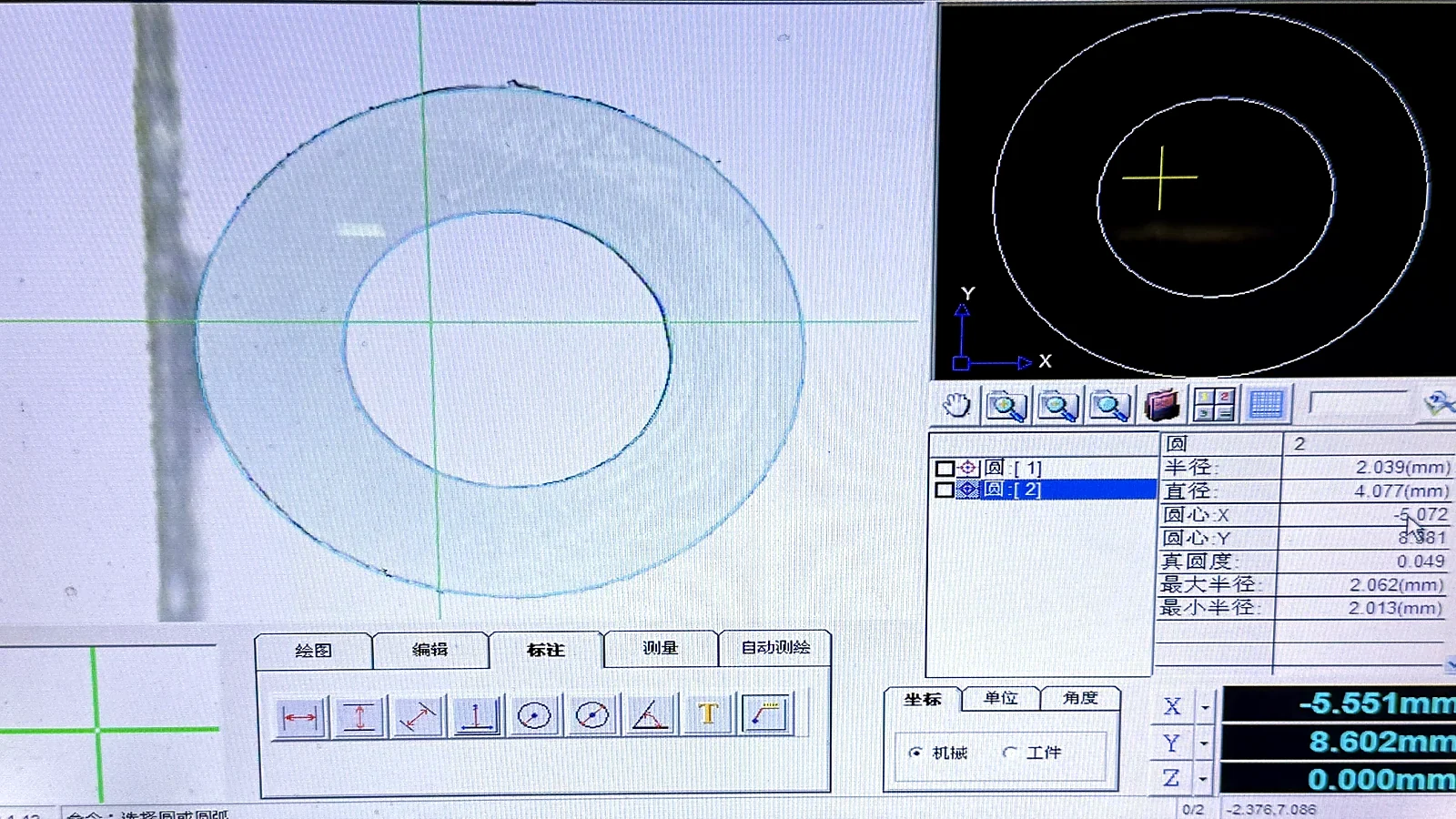This screenshot has width=1456, height=819.
Task: Select the horizontal dimension annotation tool
Action: [x=299, y=716]
